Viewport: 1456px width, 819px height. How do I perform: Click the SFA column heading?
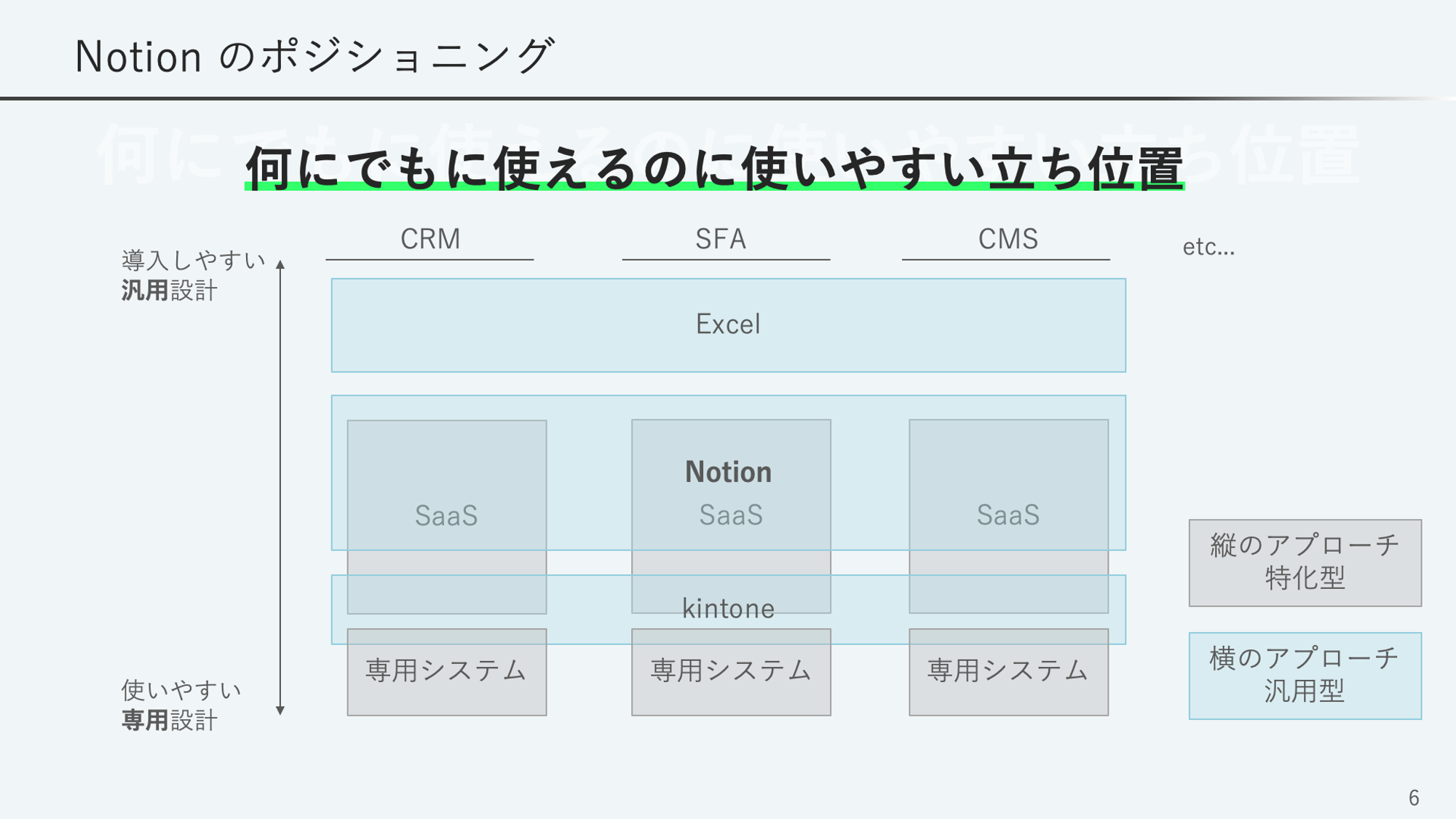coord(721,239)
